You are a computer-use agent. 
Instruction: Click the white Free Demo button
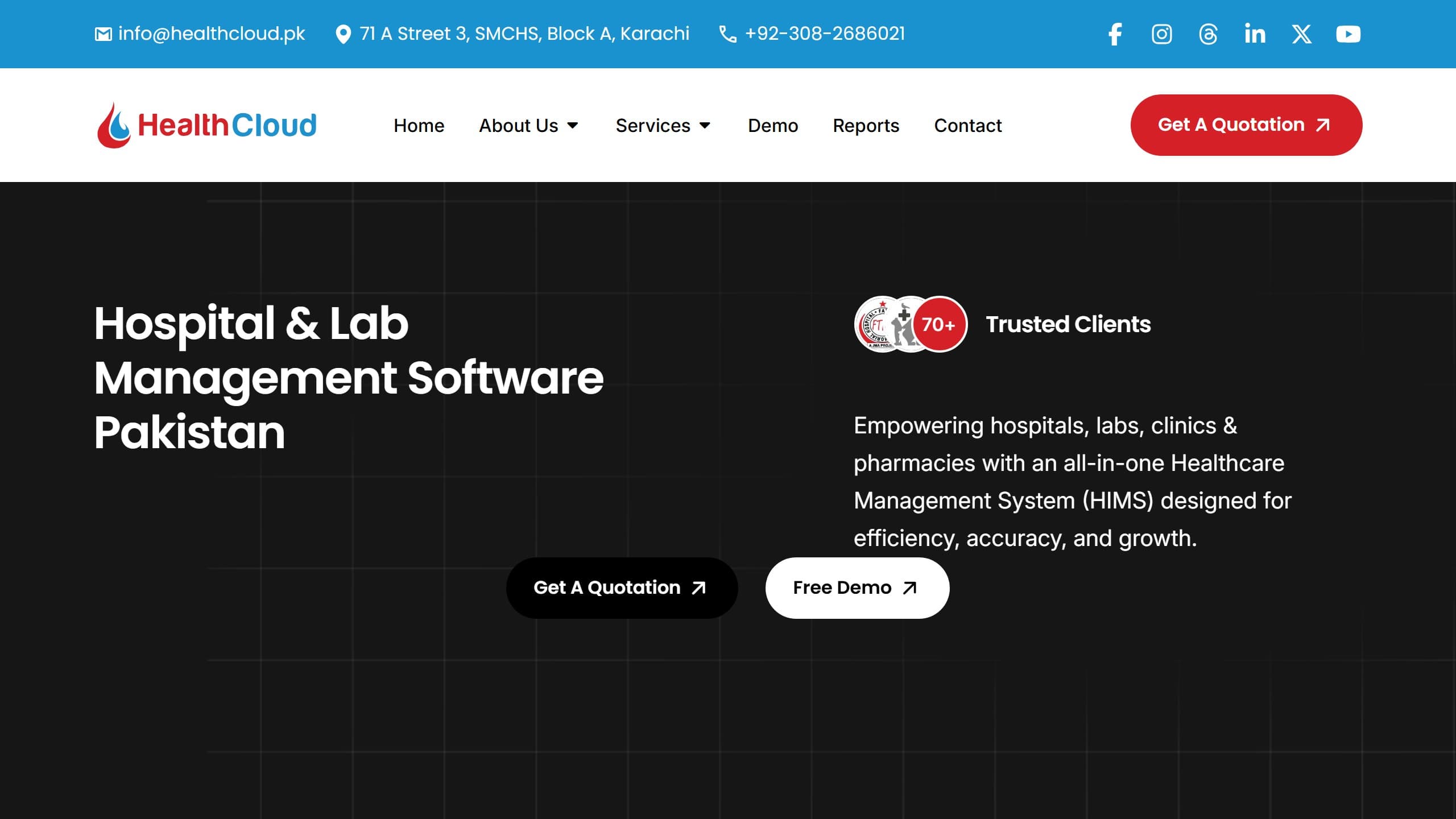click(x=857, y=588)
